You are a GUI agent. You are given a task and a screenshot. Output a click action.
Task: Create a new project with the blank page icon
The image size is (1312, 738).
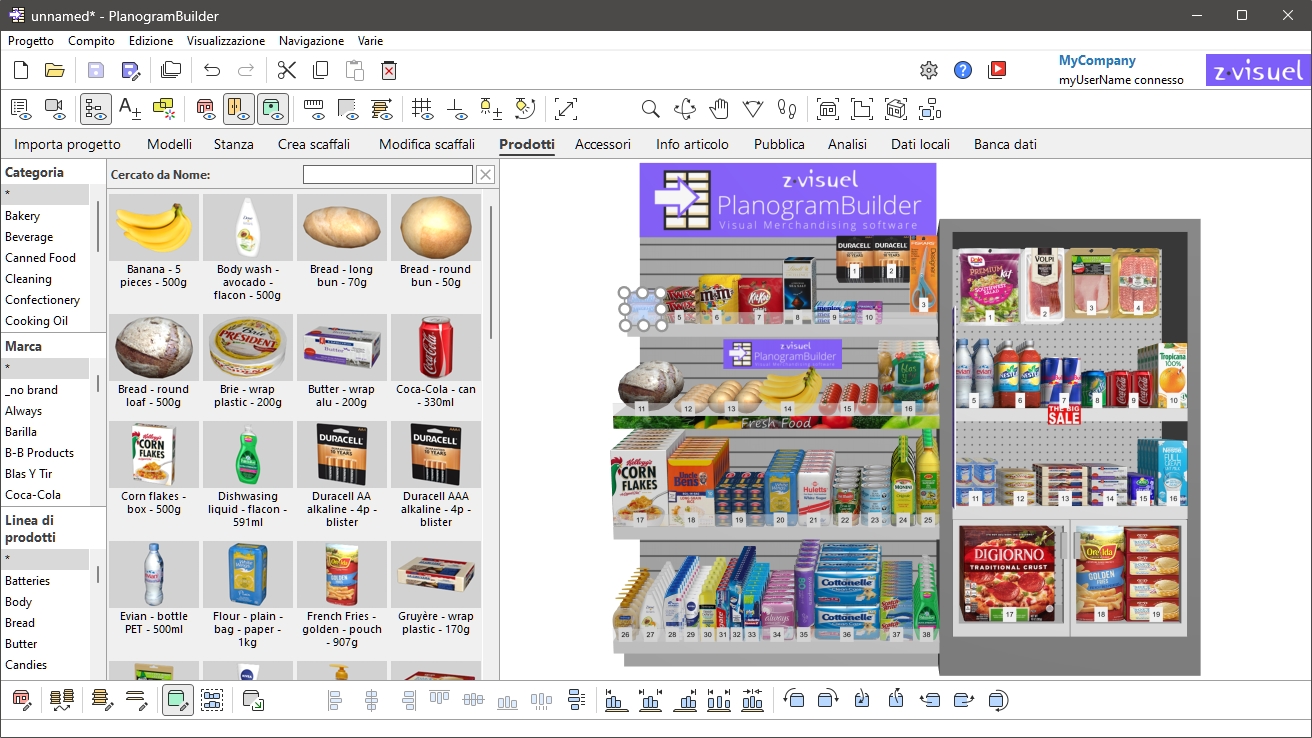21,70
